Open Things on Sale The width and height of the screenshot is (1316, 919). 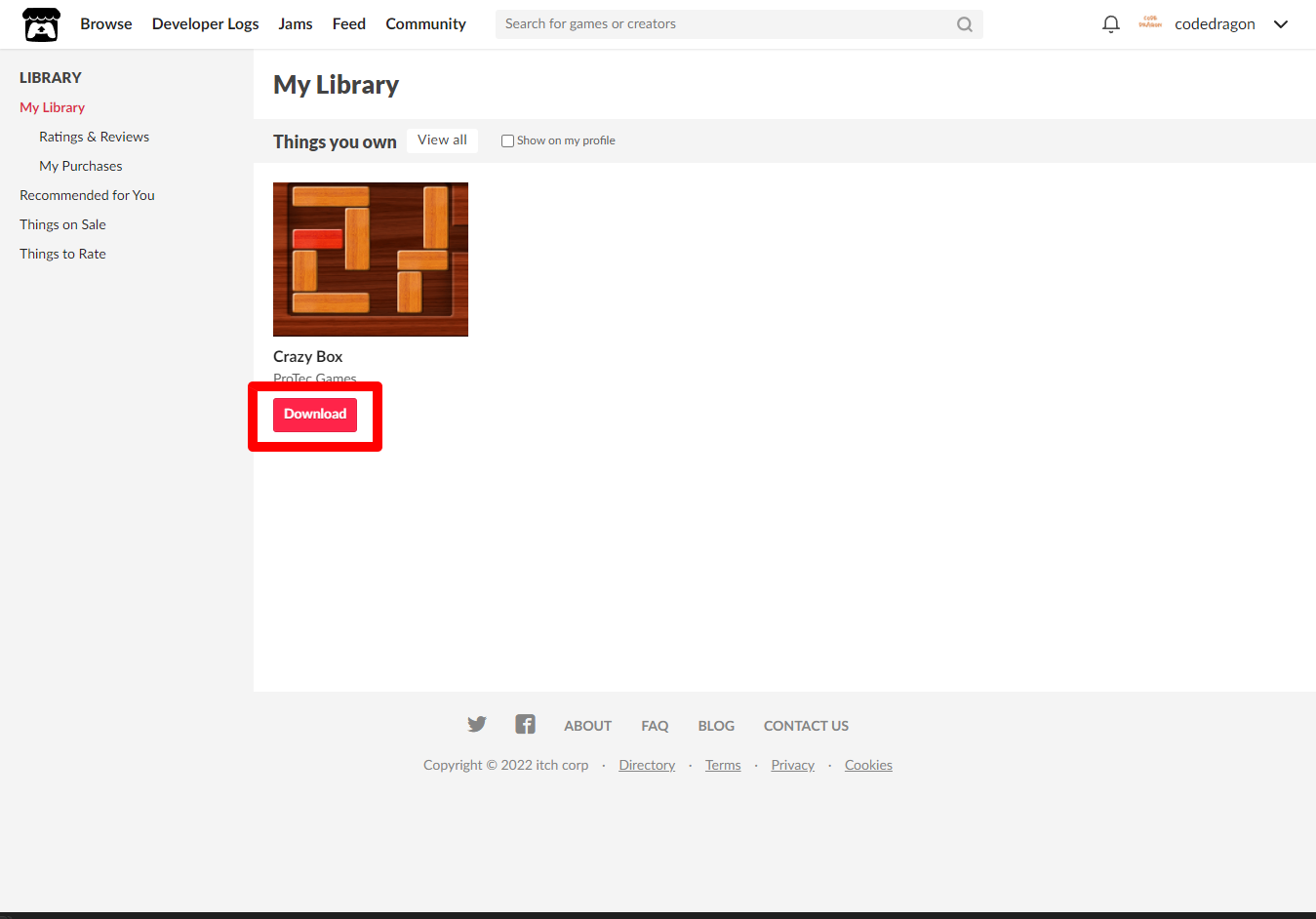point(63,224)
